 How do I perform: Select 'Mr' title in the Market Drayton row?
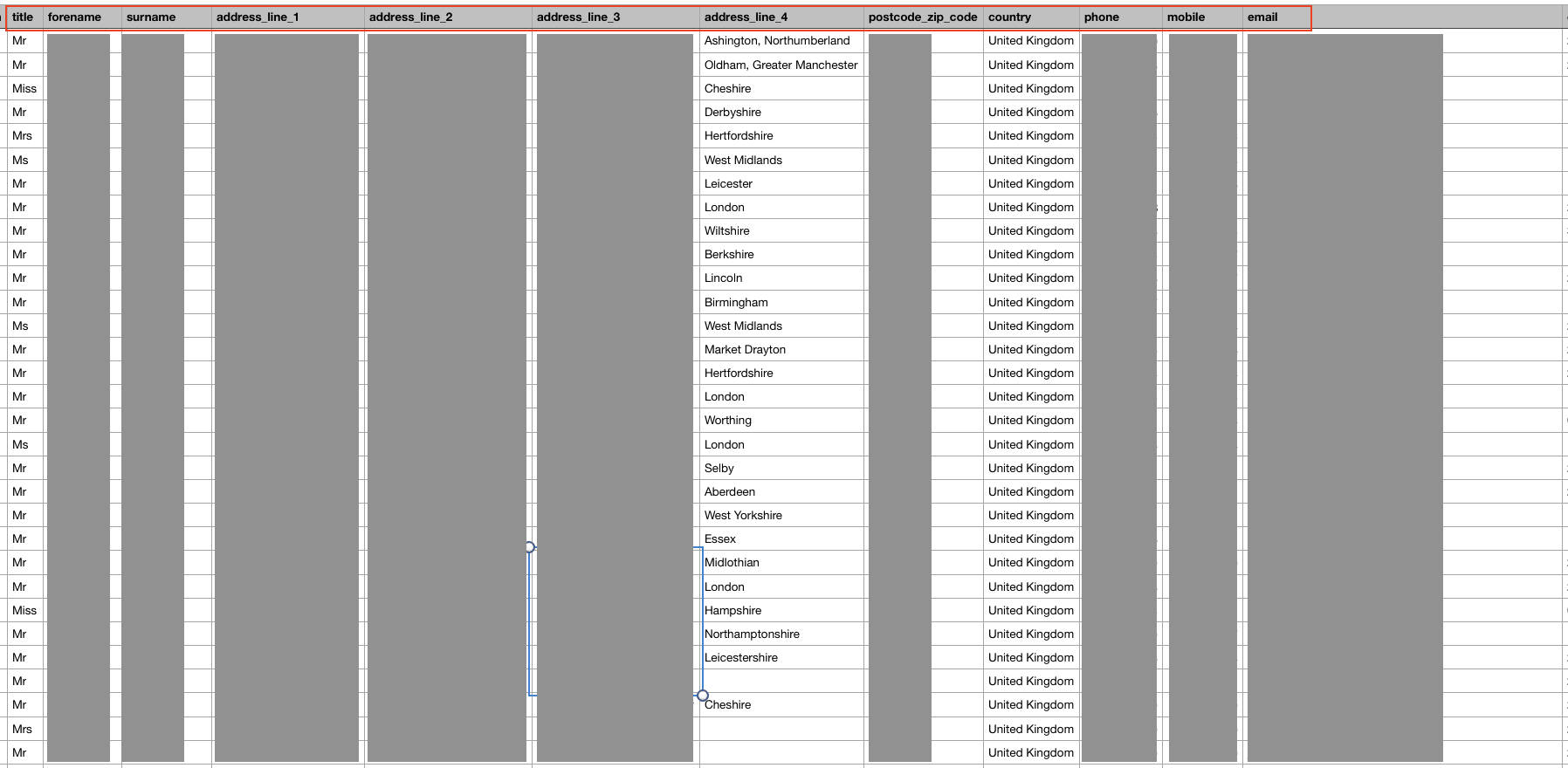point(24,349)
